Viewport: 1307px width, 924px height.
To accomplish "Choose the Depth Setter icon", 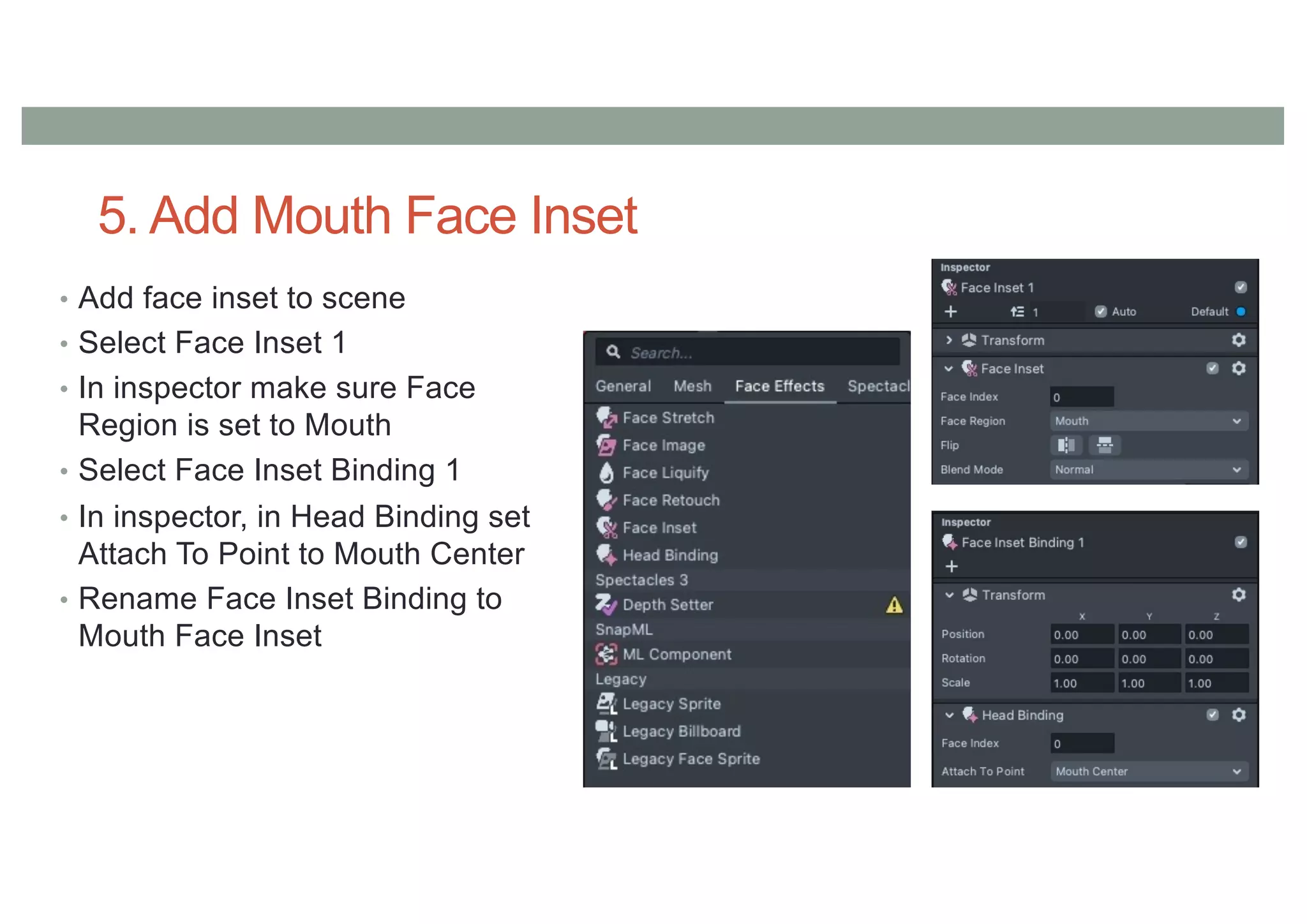I will point(606,604).
